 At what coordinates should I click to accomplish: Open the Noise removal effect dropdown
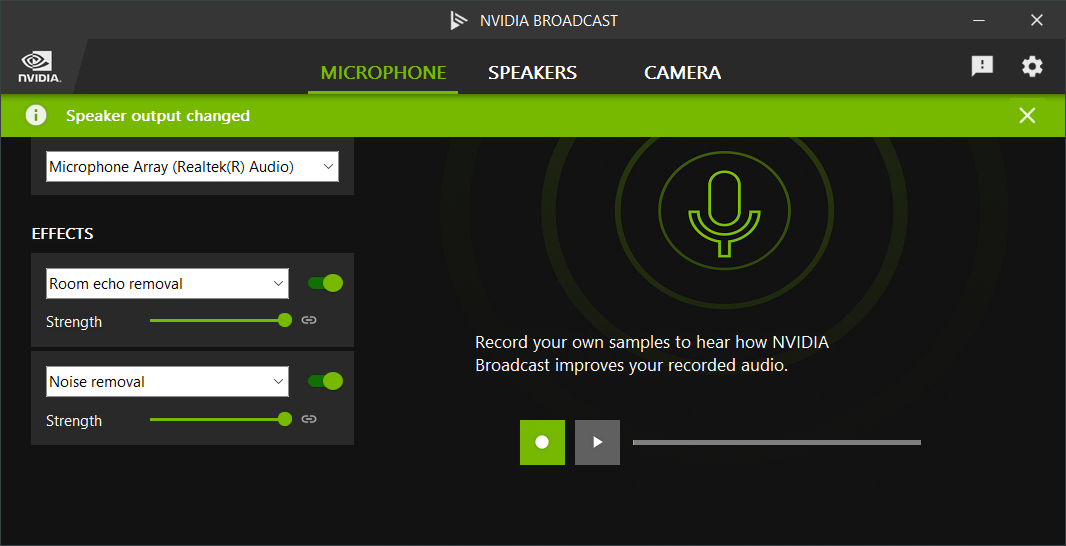tap(167, 381)
